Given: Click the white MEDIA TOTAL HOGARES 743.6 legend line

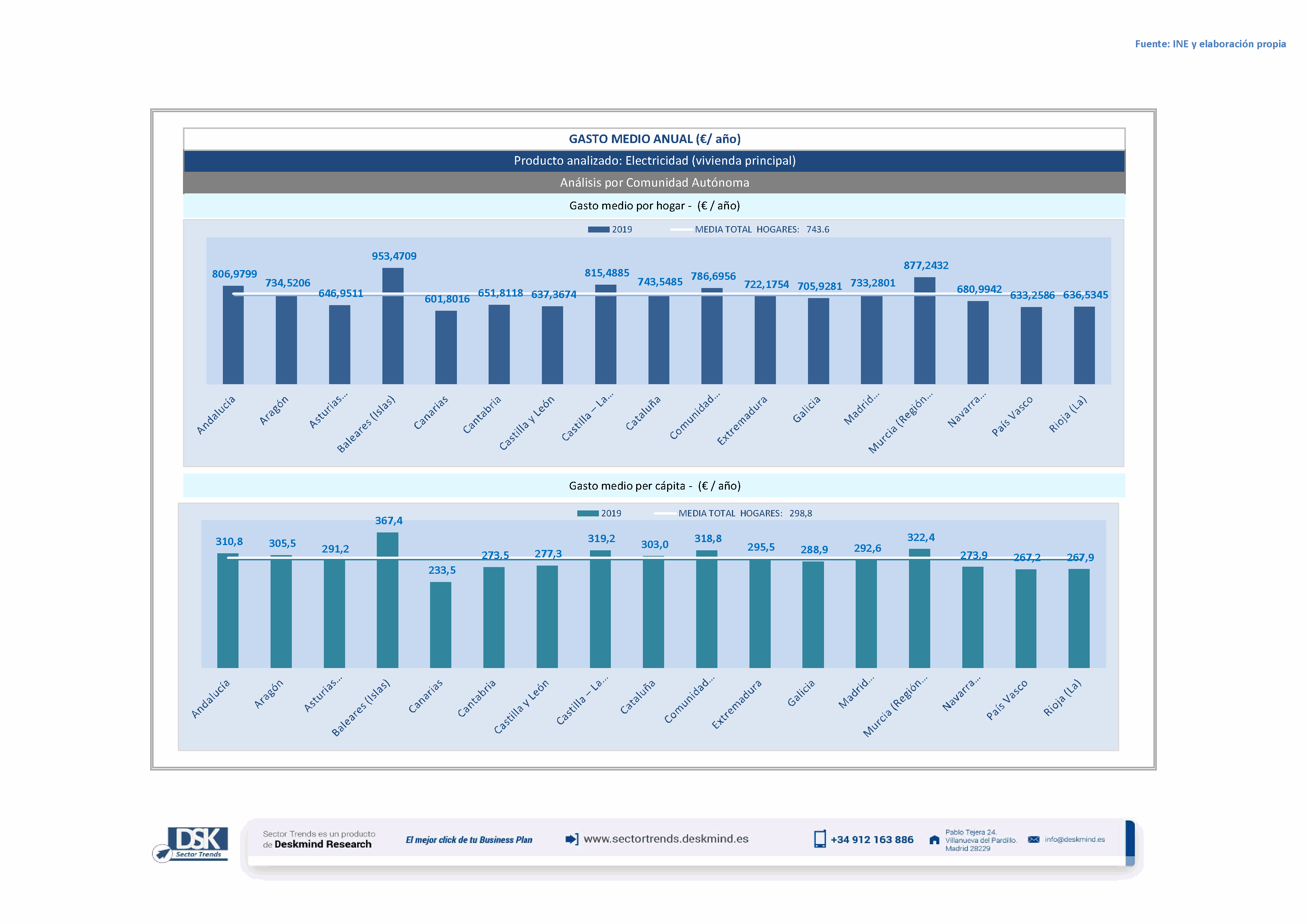Looking at the screenshot, I should click(x=681, y=229).
